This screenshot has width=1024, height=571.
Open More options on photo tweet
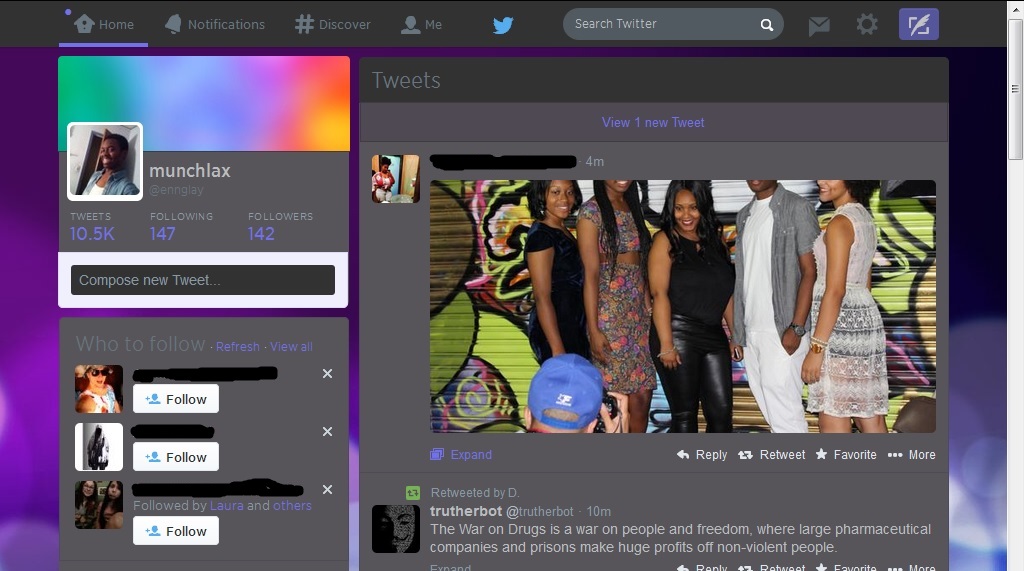coord(912,455)
